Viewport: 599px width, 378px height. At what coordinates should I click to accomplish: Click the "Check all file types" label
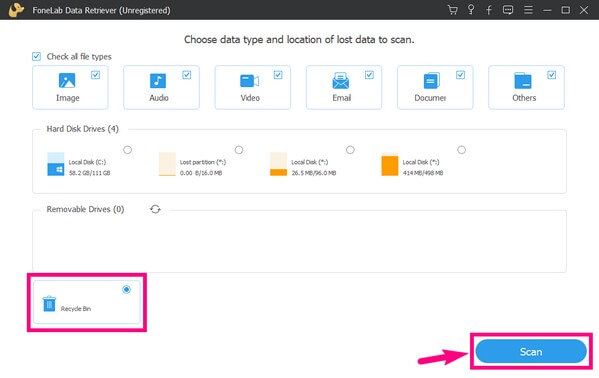[79, 57]
